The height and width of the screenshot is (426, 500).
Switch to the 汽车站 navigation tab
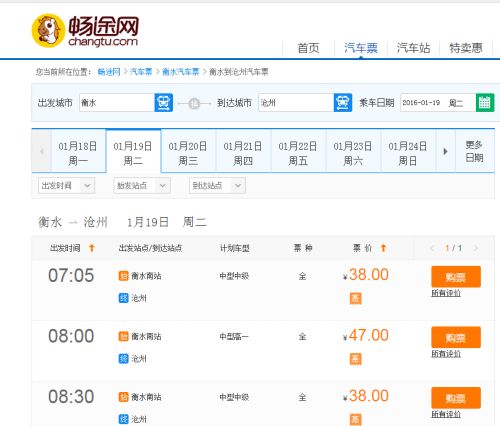point(413,48)
